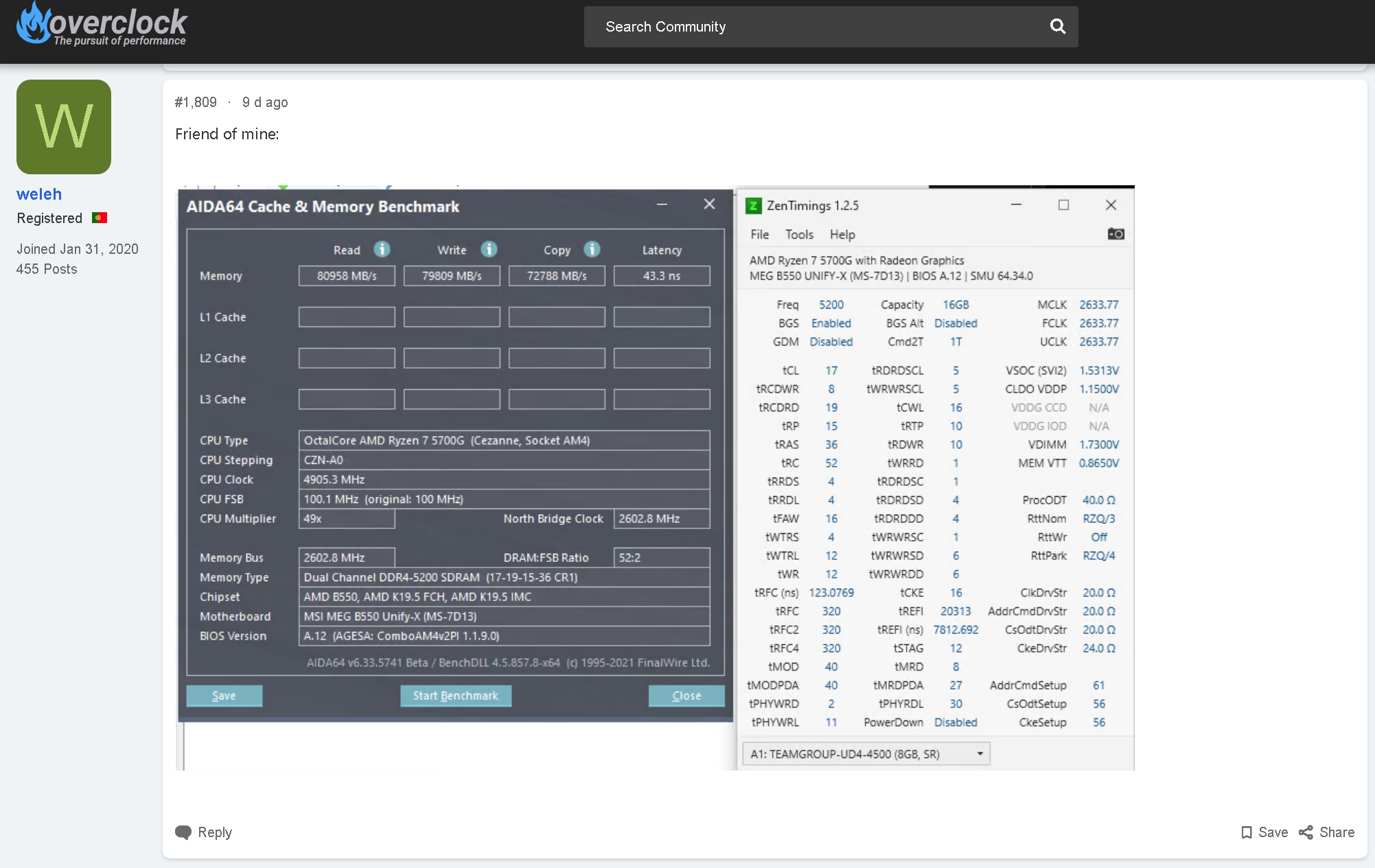Click the Reply speech bubble icon

183,832
